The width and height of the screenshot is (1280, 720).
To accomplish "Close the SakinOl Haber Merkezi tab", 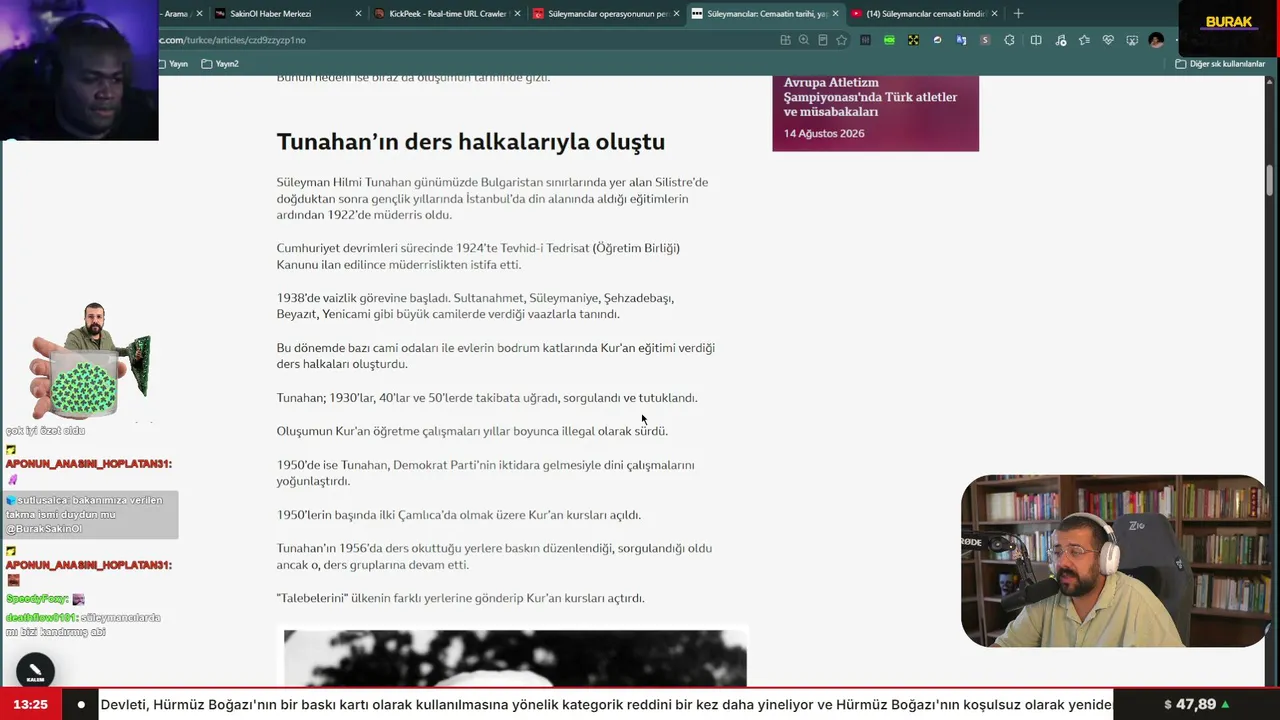I will coord(358,14).
